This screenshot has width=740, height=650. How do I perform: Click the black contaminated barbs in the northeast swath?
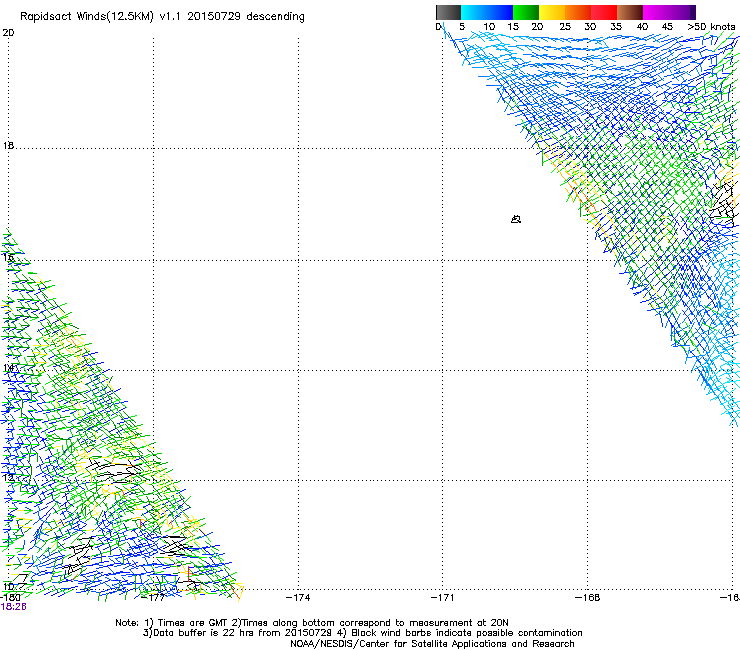[723, 201]
